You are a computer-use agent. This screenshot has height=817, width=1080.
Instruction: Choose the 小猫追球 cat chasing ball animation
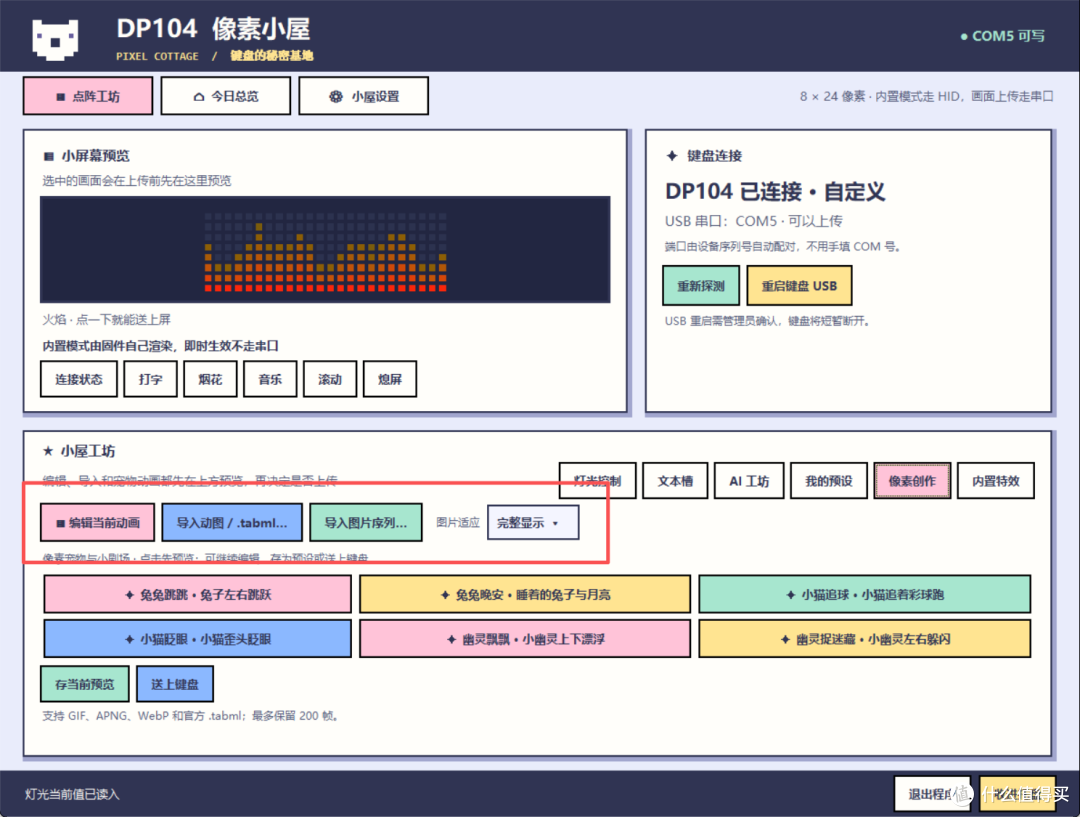tap(864, 594)
